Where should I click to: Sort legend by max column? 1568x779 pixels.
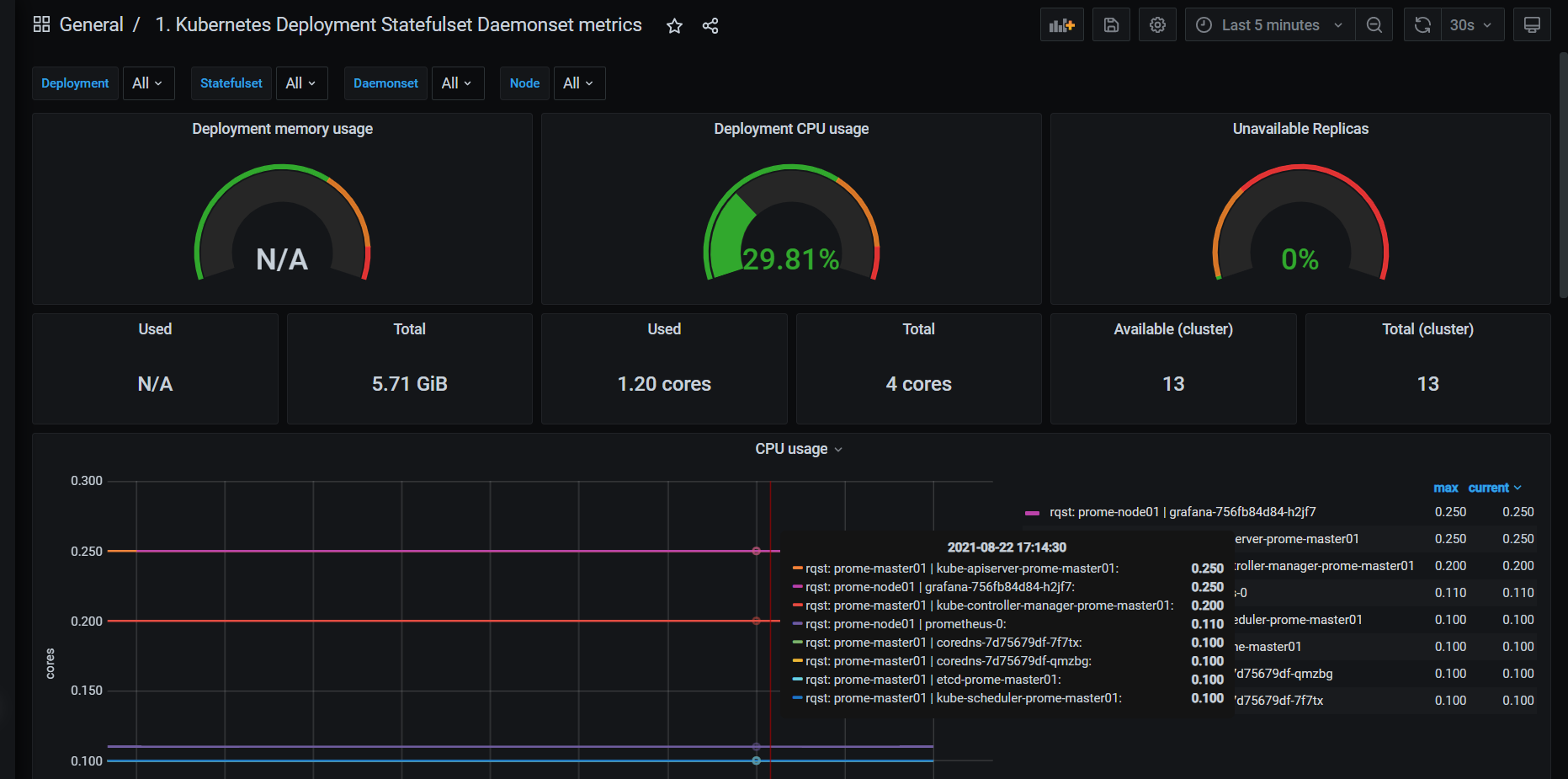pyautogui.click(x=1446, y=488)
